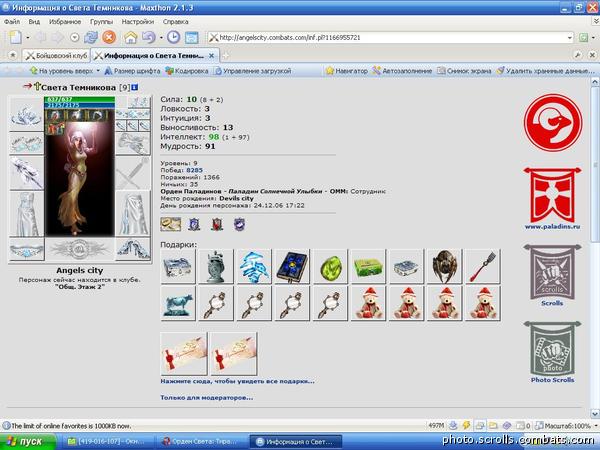
Task: Click the boots equipment slot
Action: pos(132,249)
